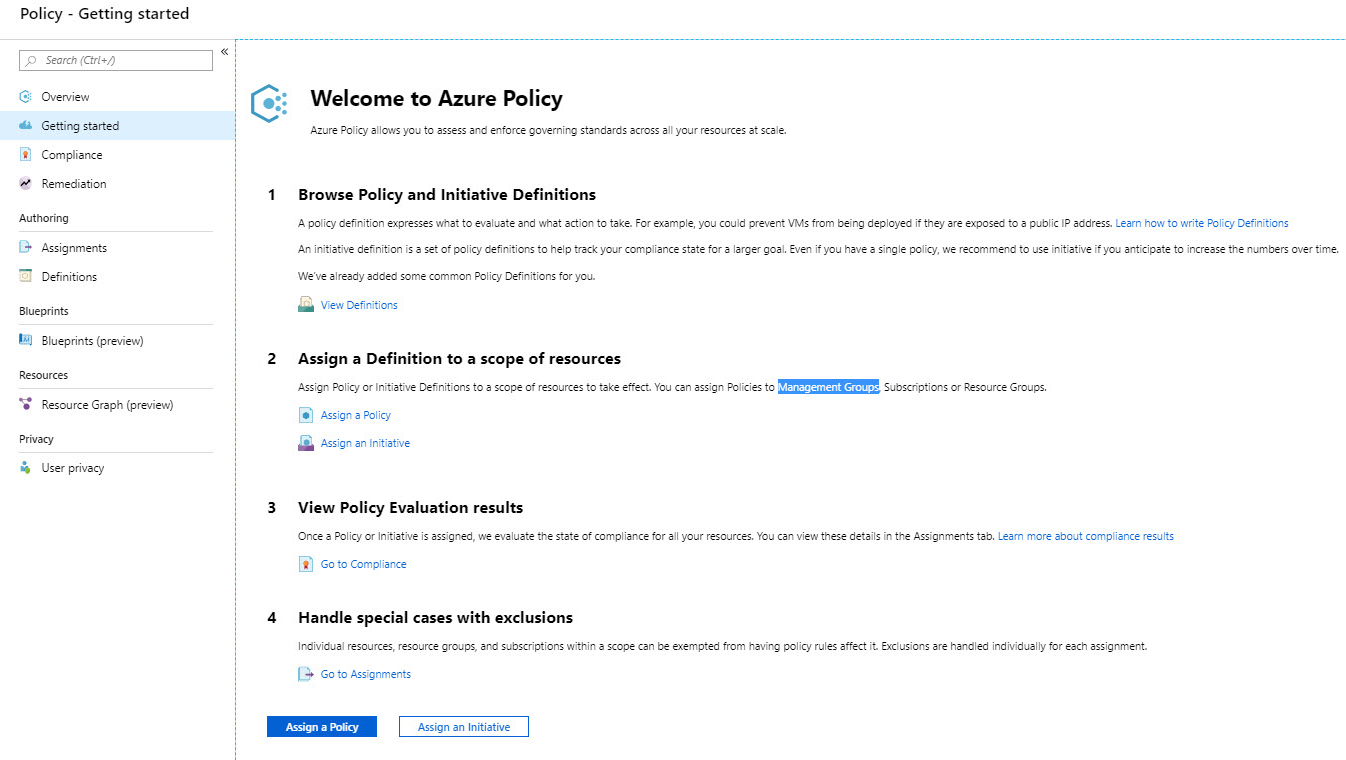Select Getting started in the sidebar
Screen dimensions: 1346x760
click(117, 126)
